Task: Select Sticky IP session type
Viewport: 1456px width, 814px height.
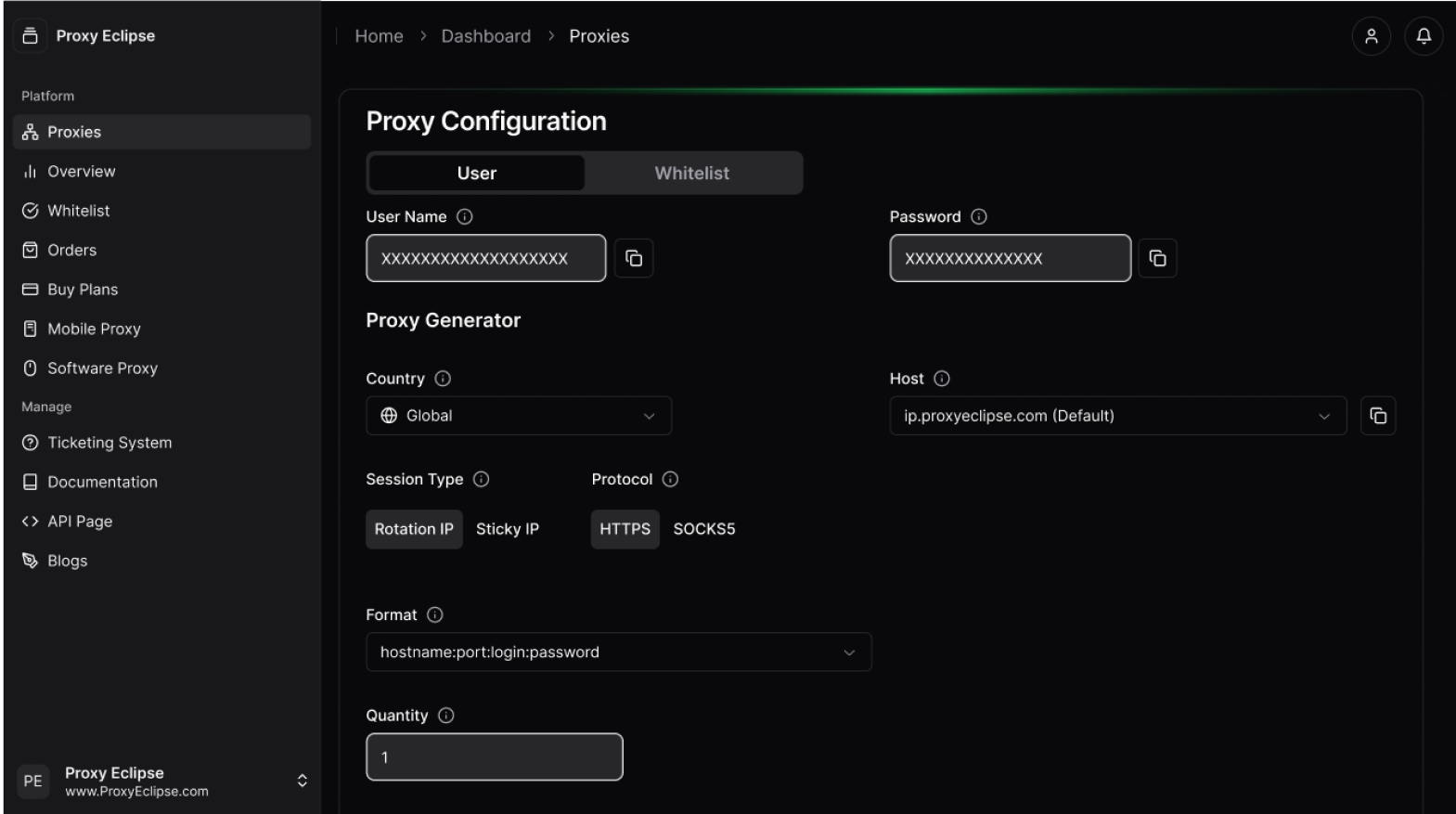Action: point(507,529)
